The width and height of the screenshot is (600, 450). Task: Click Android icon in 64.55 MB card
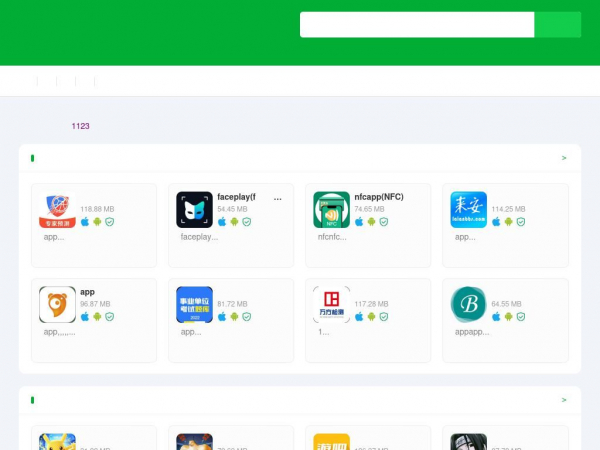(508, 316)
